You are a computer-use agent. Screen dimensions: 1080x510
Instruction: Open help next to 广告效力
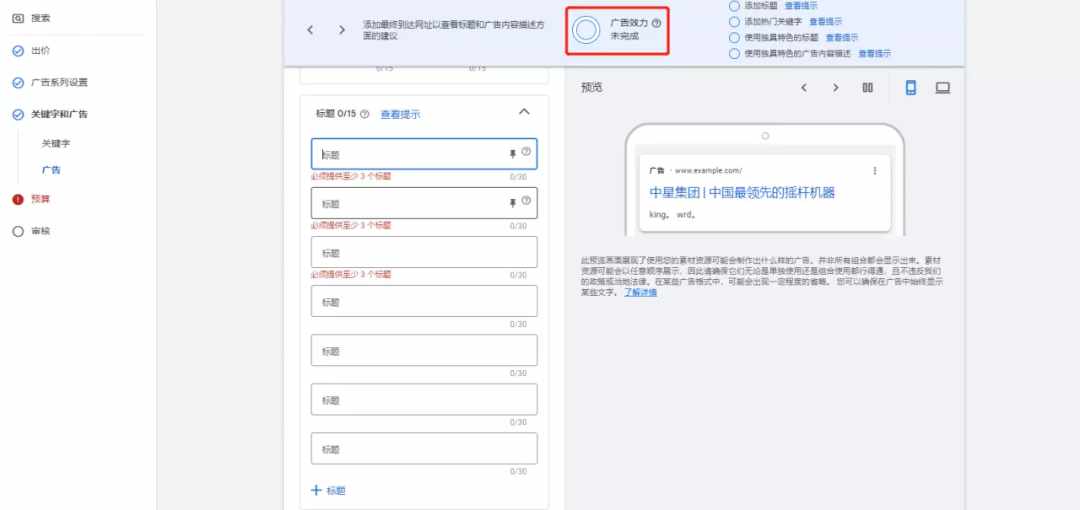point(656,22)
